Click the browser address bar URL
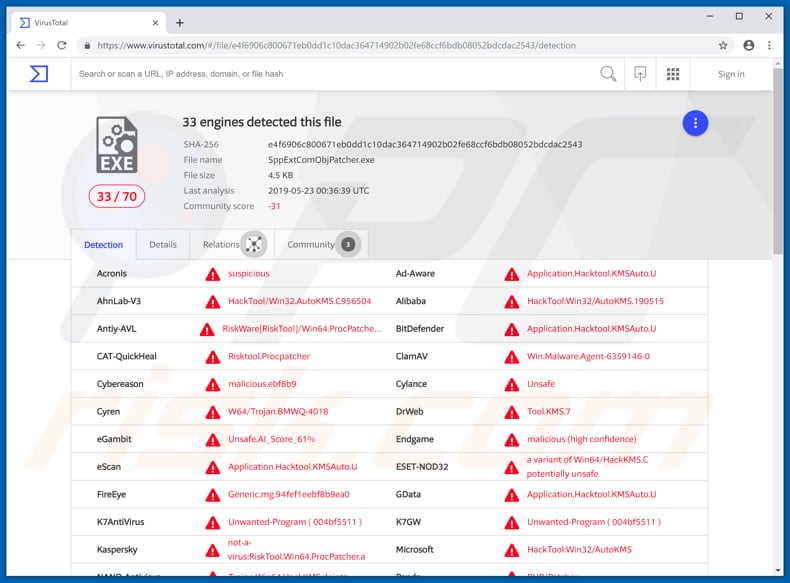This screenshot has width=790, height=583. click(337, 45)
